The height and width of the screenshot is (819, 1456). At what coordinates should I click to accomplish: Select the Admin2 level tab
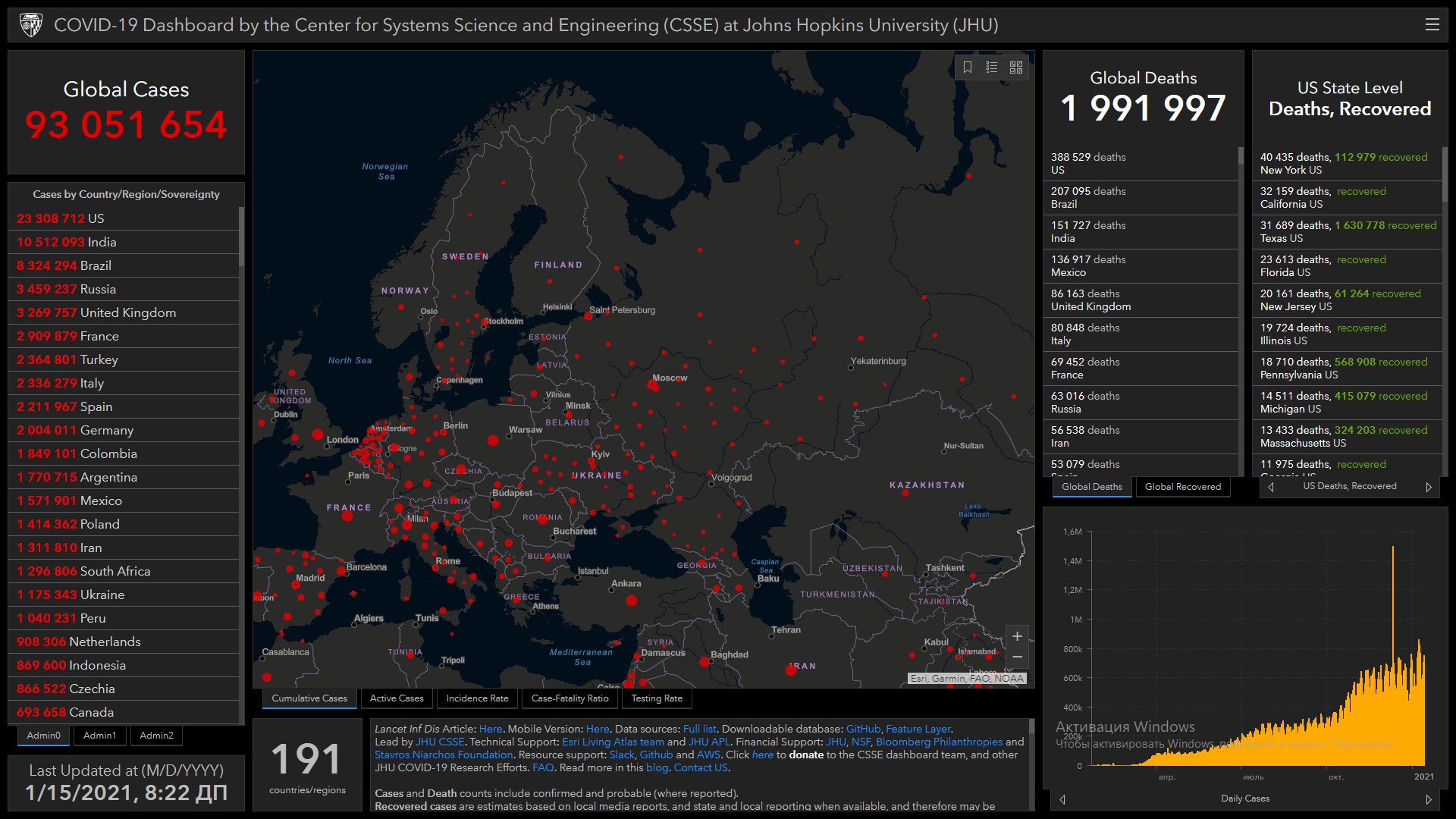pyautogui.click(x=156, y=736)
